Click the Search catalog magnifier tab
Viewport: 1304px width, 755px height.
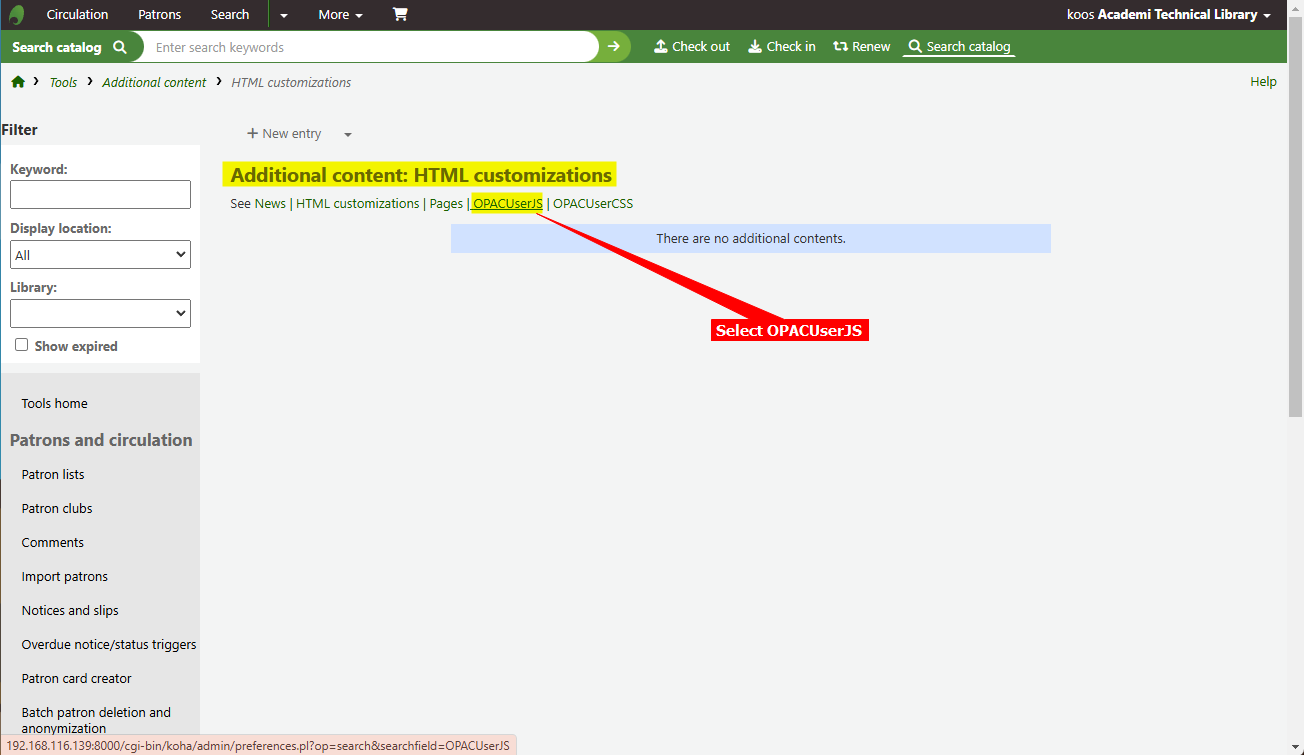[x=959, y=47]
